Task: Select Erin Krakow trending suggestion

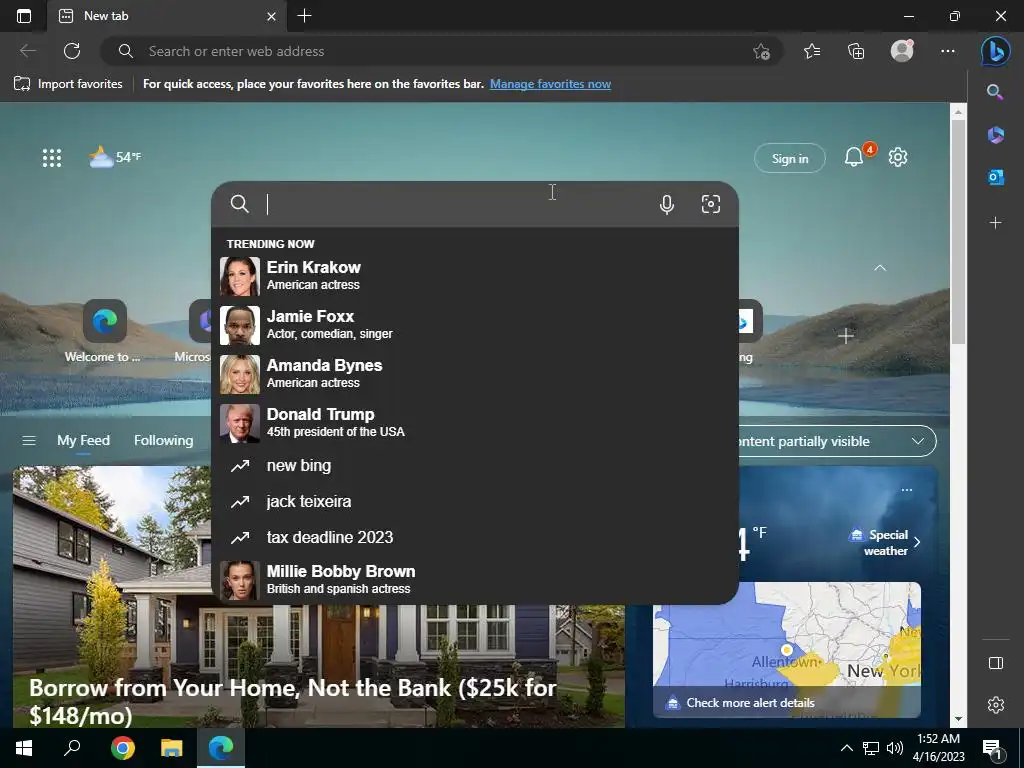Action: click(x=475, y=276)
